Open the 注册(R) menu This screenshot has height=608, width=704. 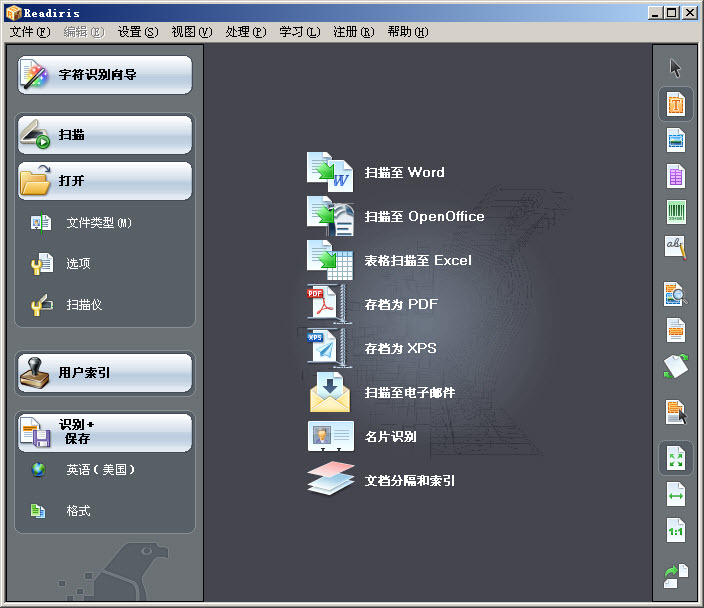353,32
